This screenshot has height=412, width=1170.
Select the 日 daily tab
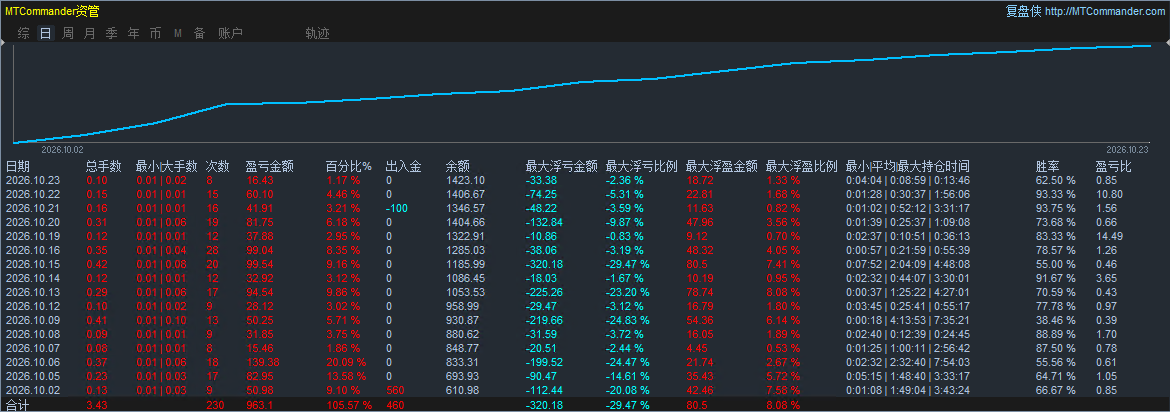46,33
